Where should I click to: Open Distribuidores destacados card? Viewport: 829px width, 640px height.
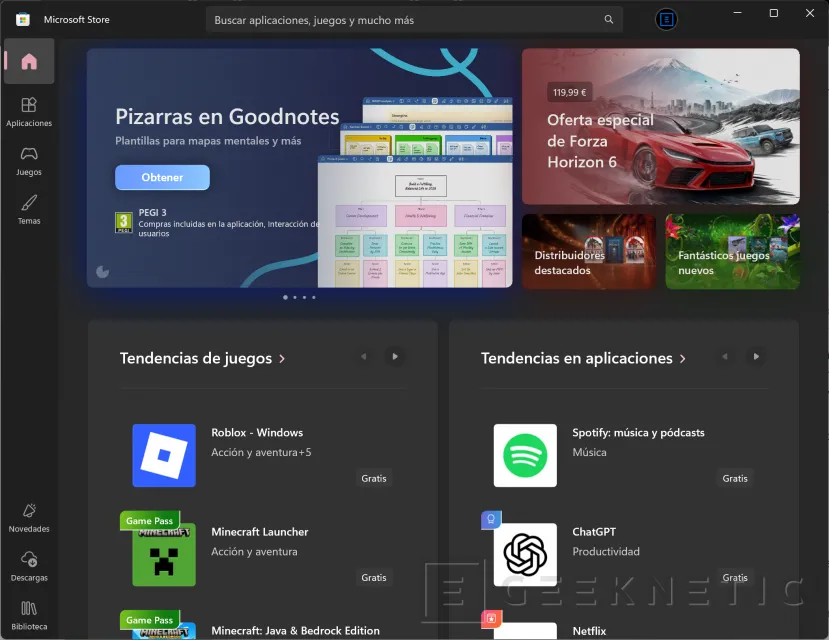point(588,252)
